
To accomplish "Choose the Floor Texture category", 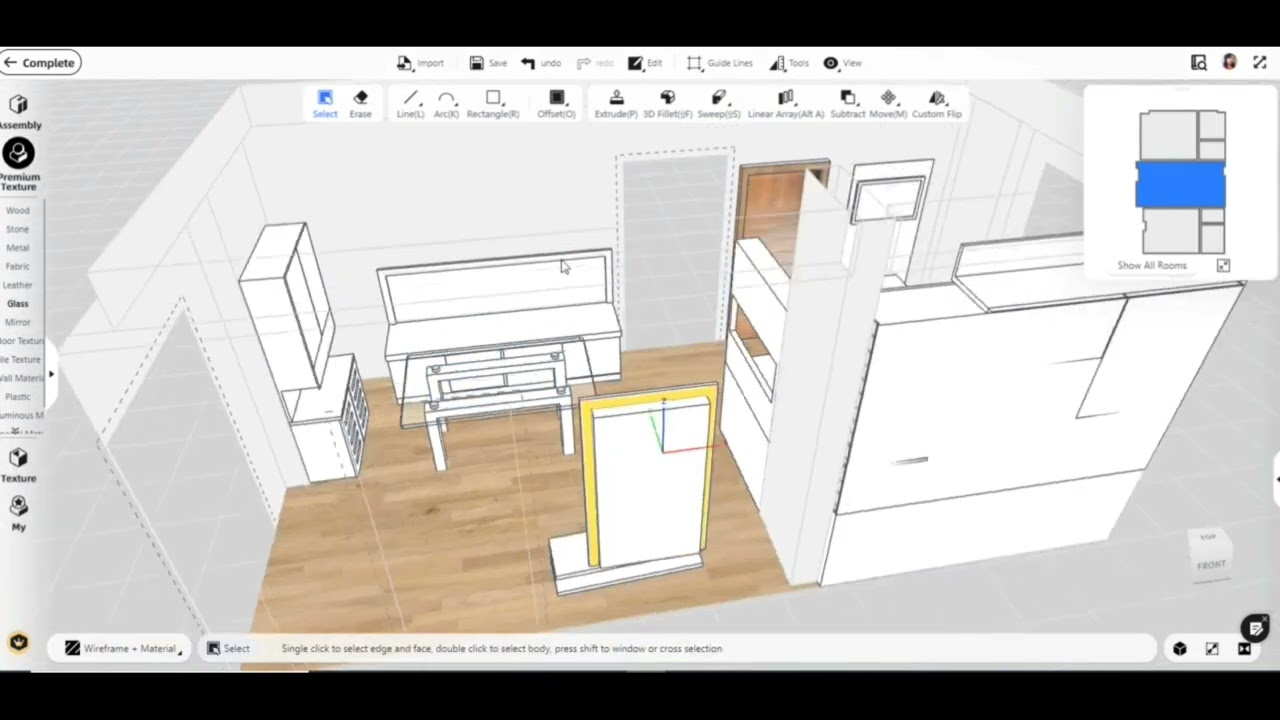I will point(21,341).
